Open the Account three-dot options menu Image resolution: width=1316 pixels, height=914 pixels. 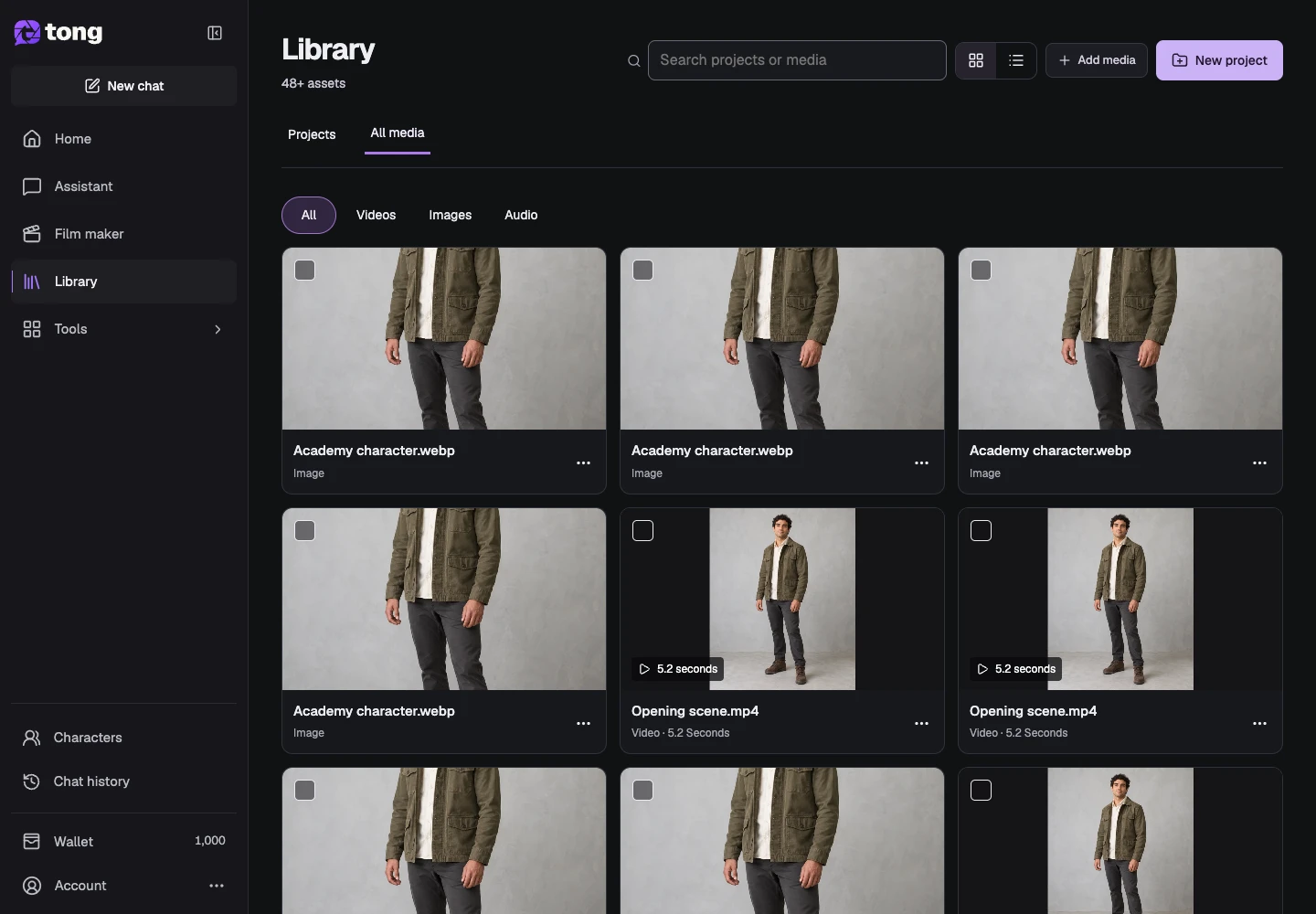[x=217, y=886]
